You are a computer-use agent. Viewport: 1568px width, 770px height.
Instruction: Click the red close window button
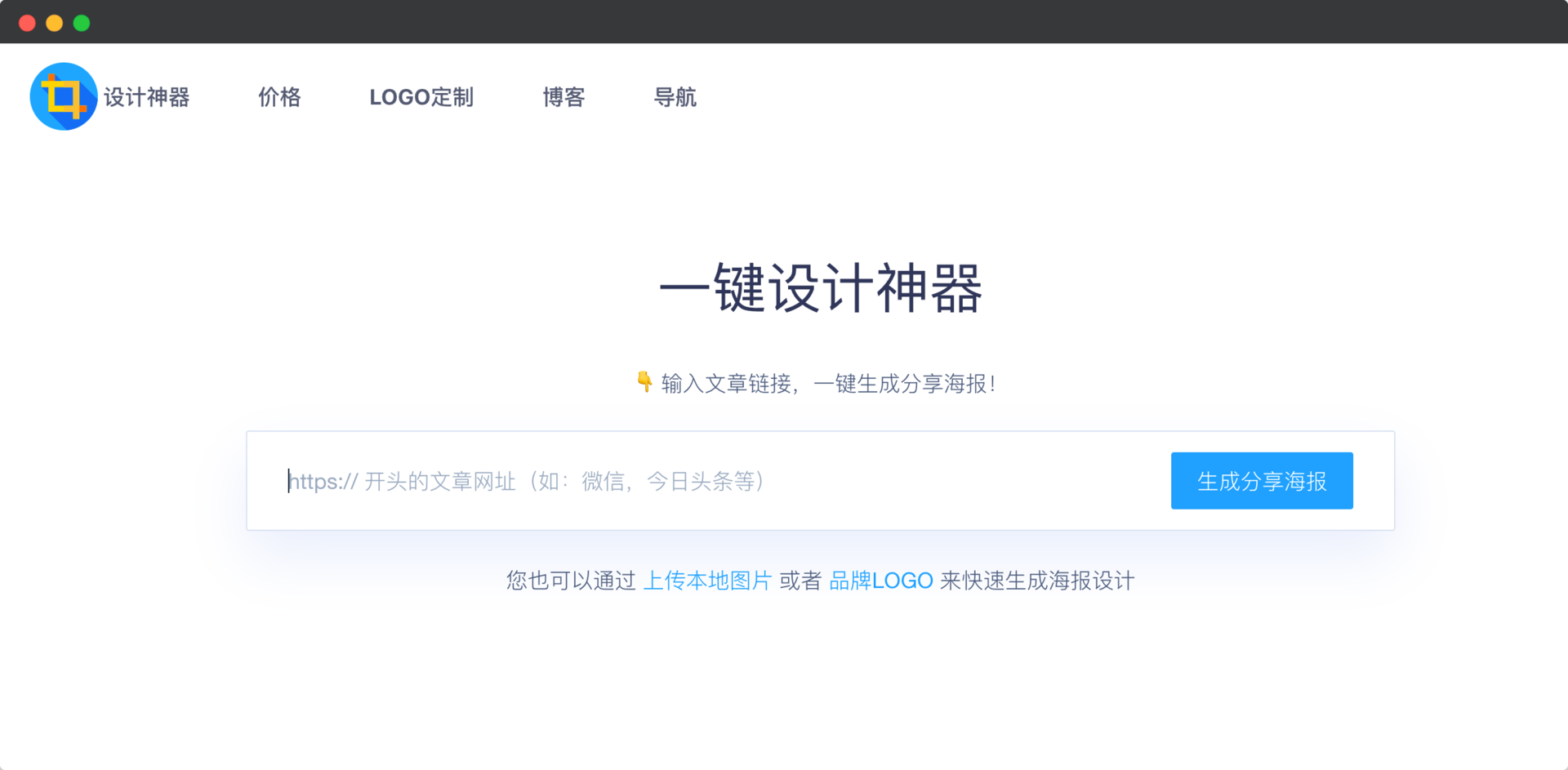pos(27,23)
